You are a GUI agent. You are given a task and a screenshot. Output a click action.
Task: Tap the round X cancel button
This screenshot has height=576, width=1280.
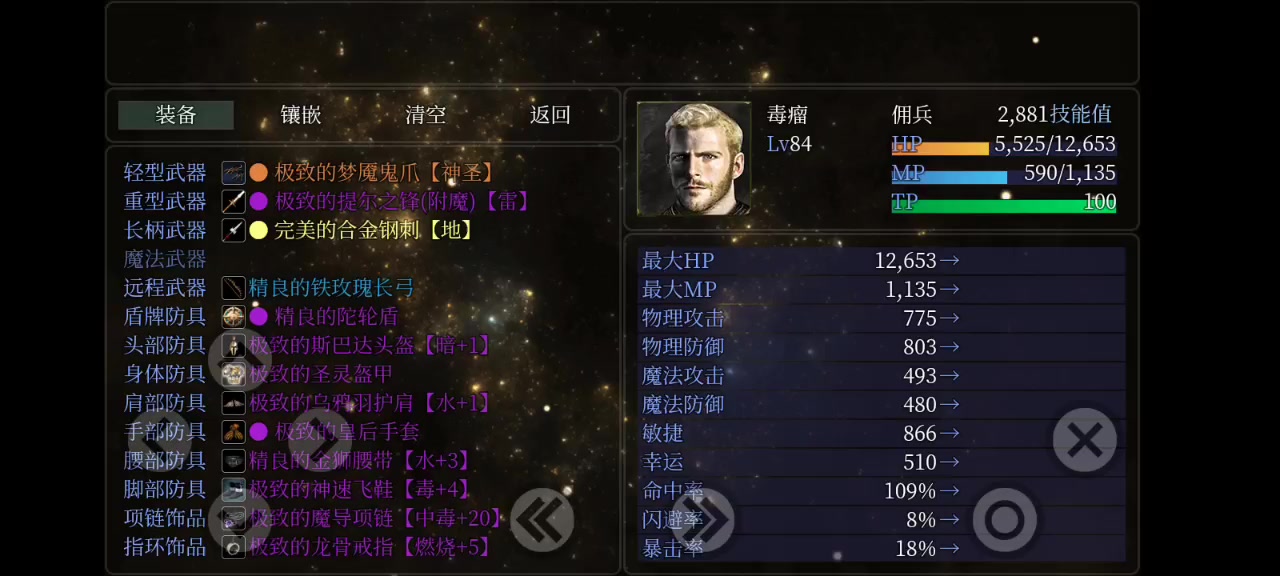click(1085, 440)
